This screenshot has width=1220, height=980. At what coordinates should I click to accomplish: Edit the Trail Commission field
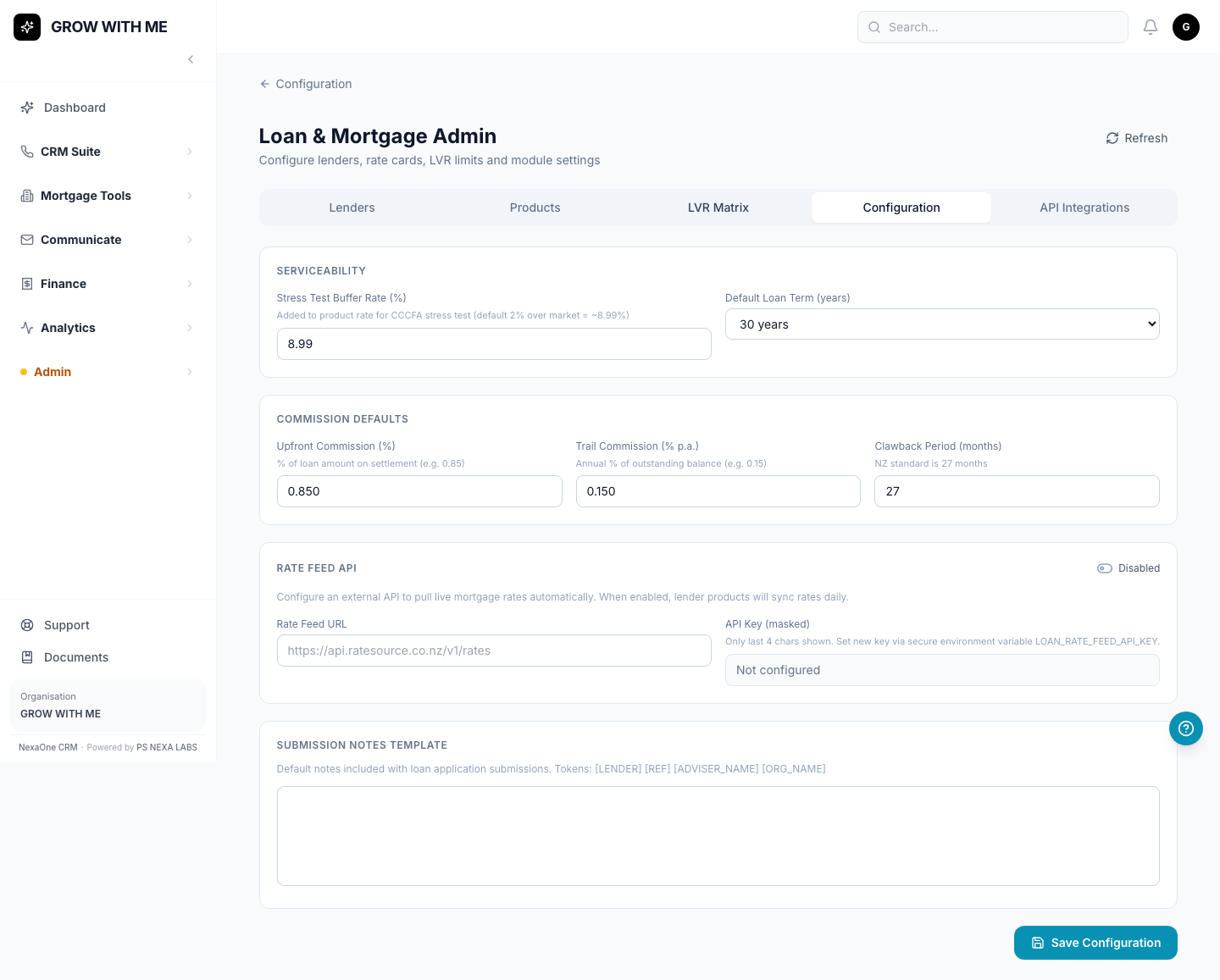point(718,491)
